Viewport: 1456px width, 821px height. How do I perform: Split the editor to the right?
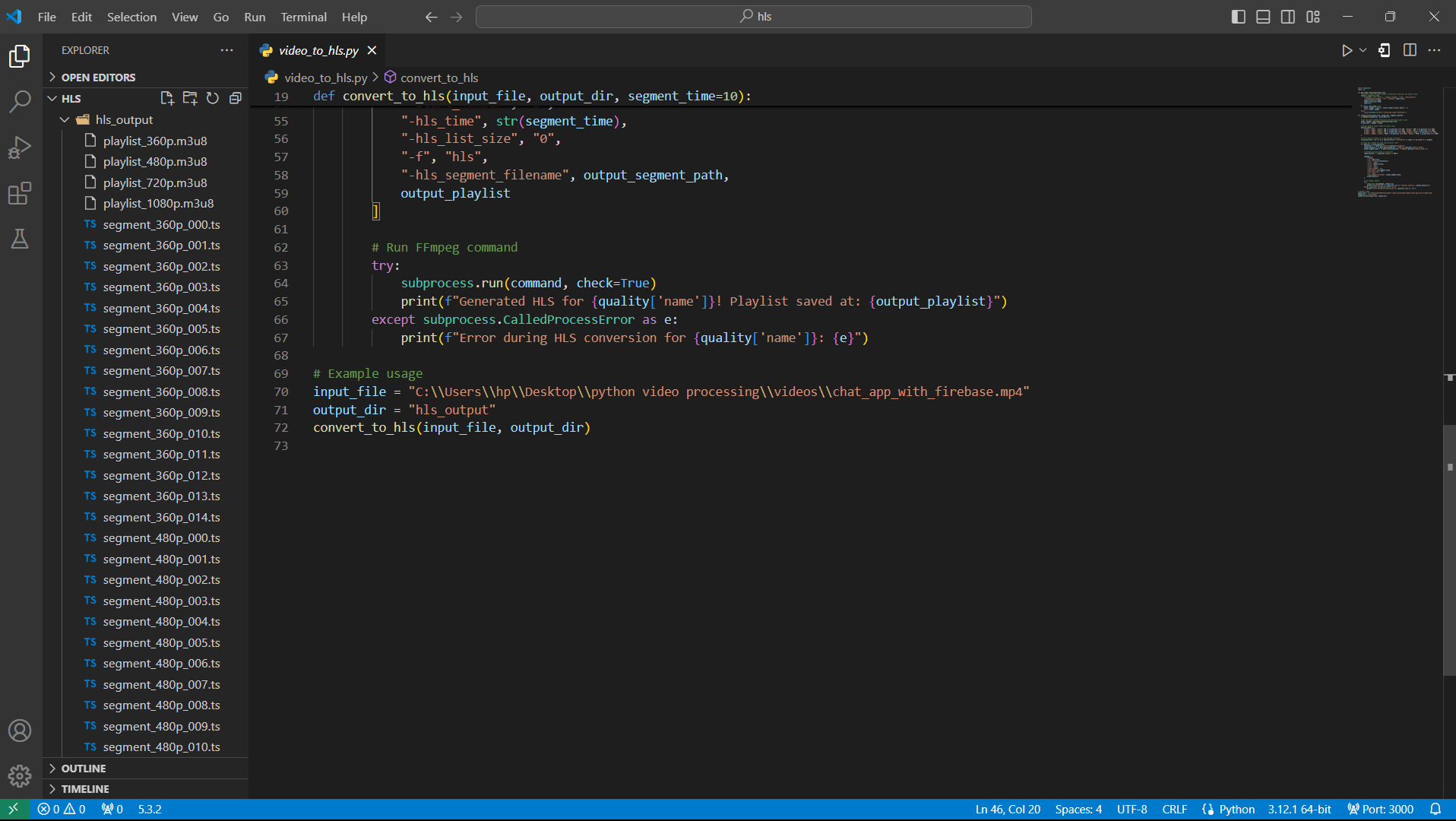tap(1410, 50)
